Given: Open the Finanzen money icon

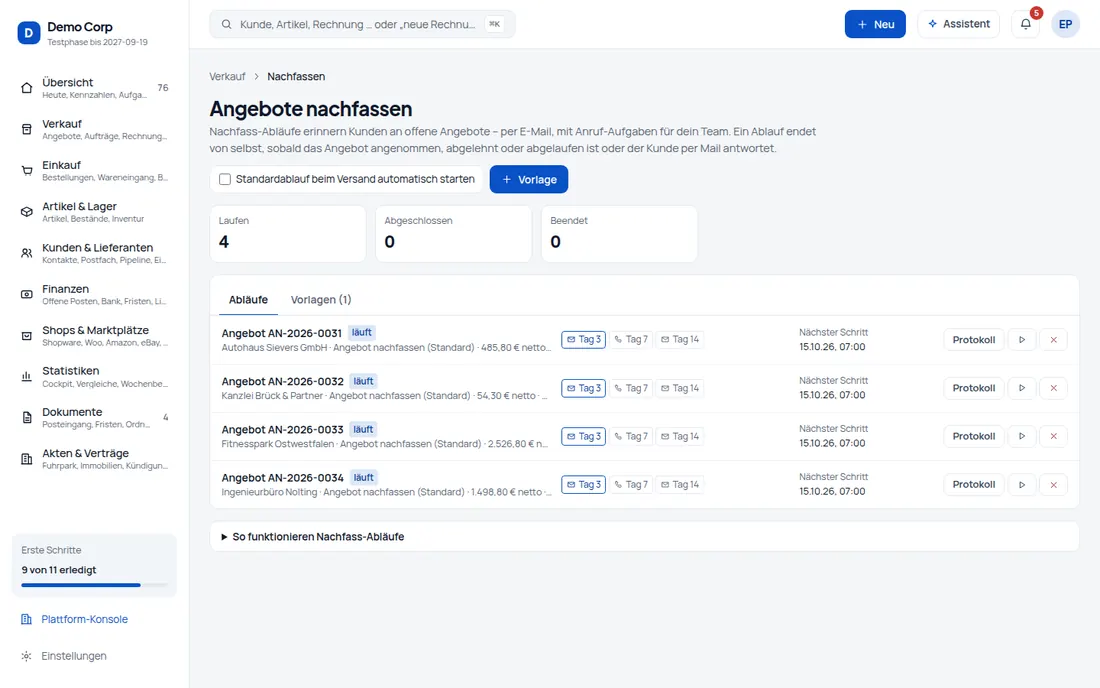Looking at the screenshot, I should click(x=27, y=295).
